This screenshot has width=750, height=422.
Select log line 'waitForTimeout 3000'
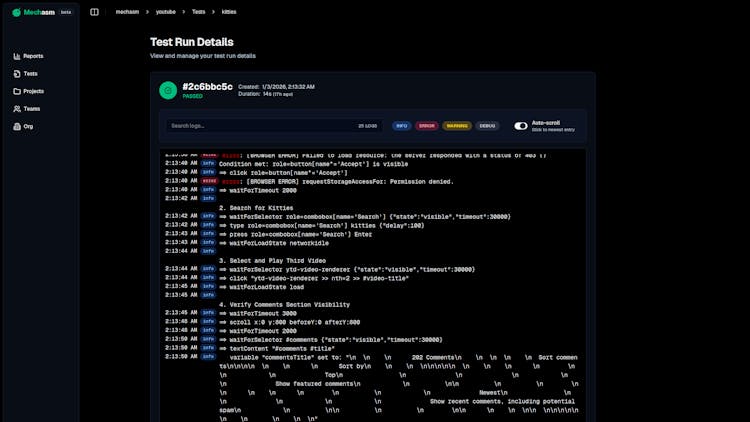pyautogui.click(x=258, y=313)
